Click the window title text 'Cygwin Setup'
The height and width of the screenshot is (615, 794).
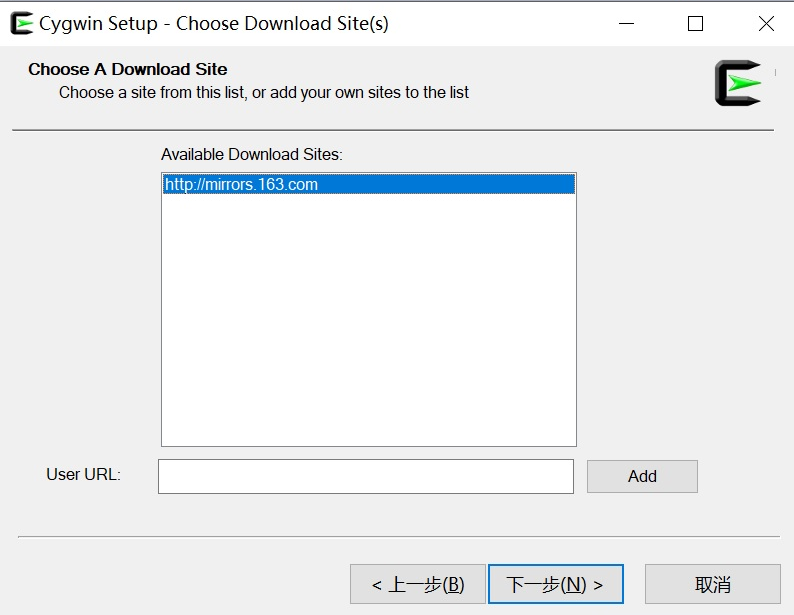(x=98, y=24)
